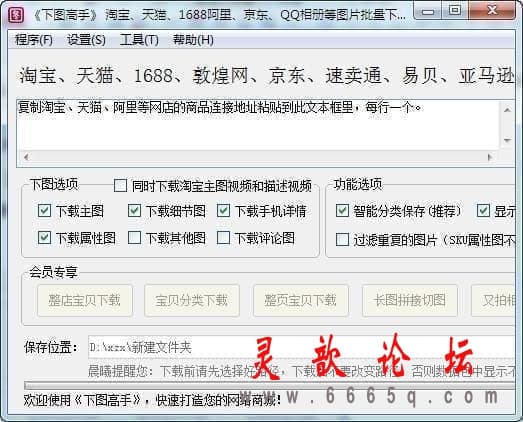Viewport: 523px width, 422px height.
Task: Enable 下载评论图 checkbox
Action: tap(223, 238)
